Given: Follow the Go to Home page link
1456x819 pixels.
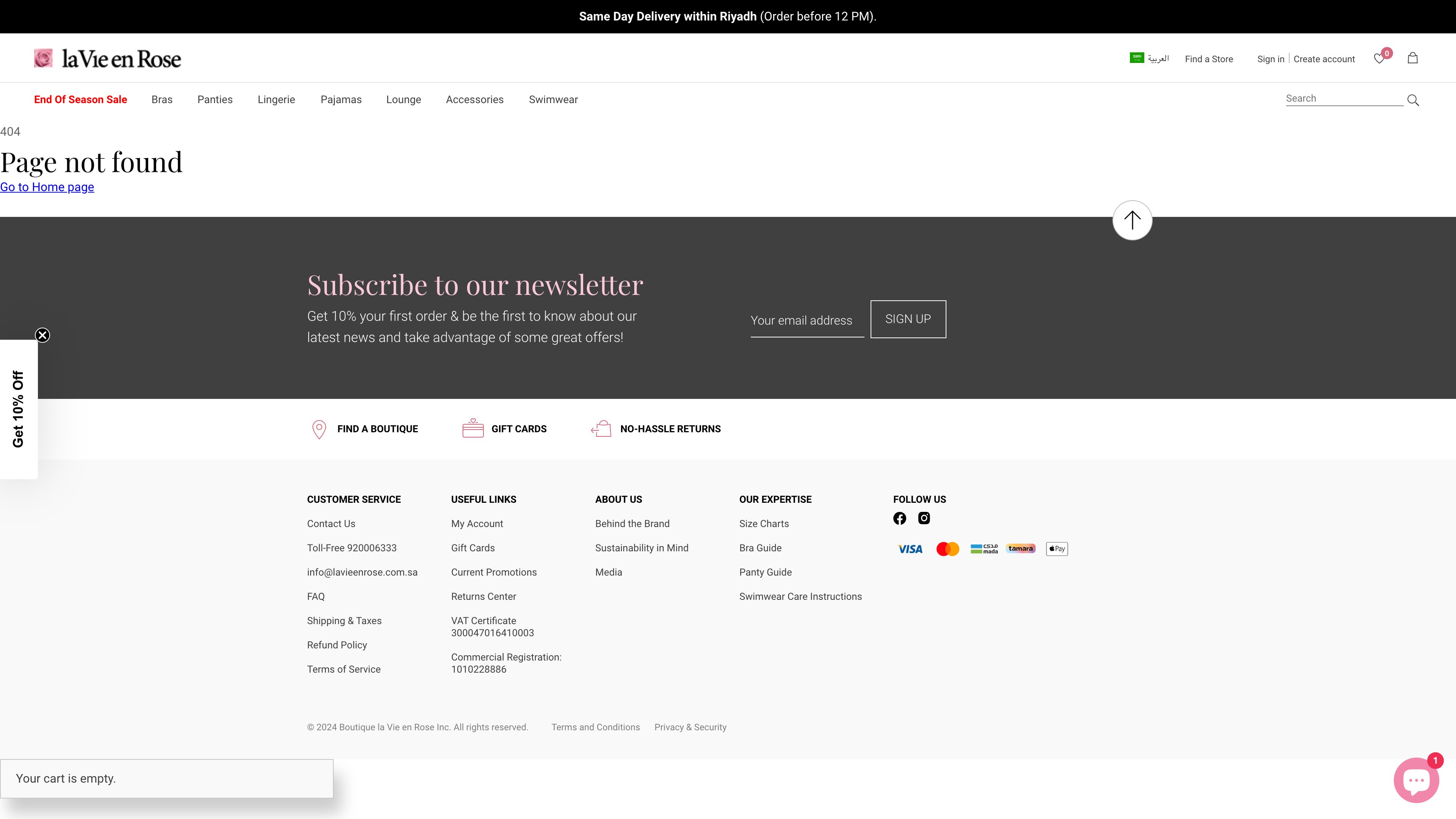Looking at the screenshot, I should 47,187.
